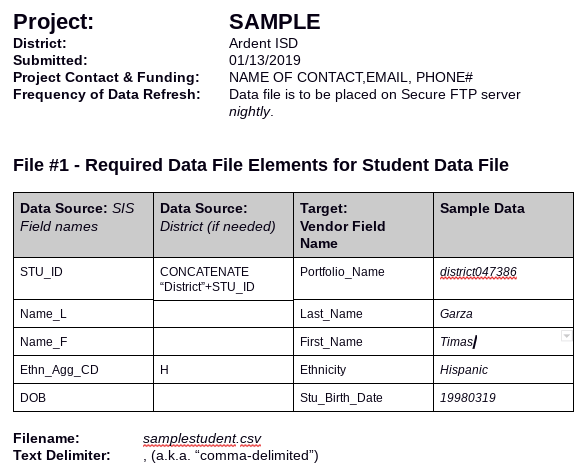The image size is (580, 474).
Task: Click the empty District cell next to DOB
Action: [x=223, y=398]
